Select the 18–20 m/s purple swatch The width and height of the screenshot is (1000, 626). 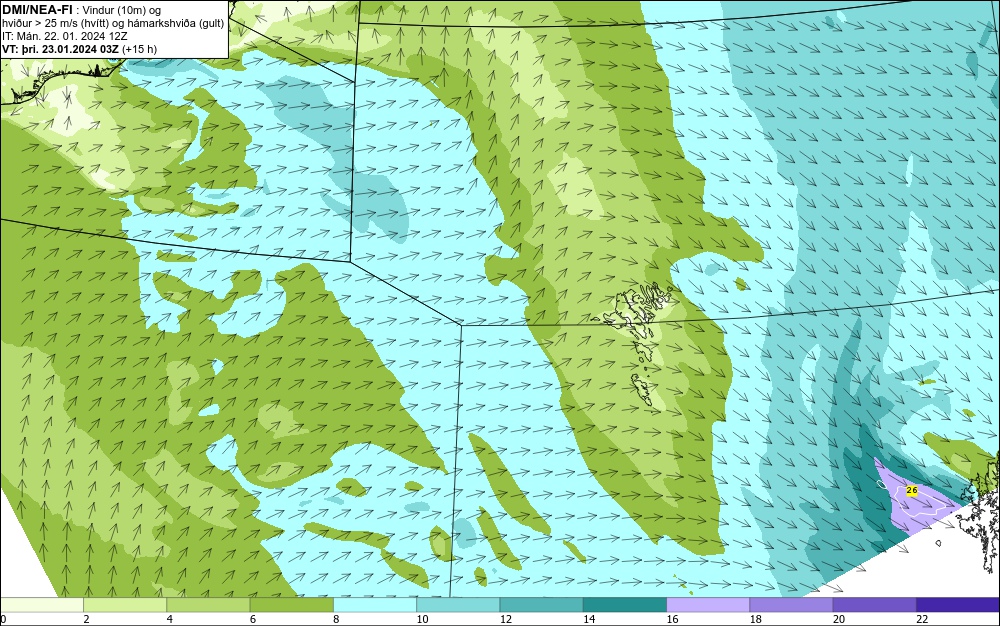[791, 604]
